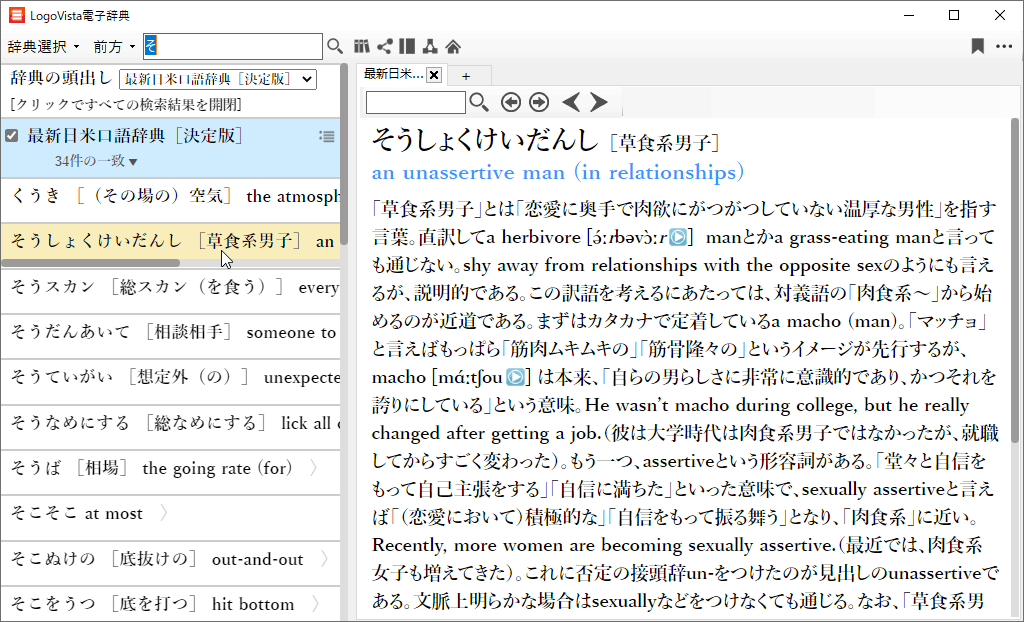Open the 前方 search mode dropdown
Screen dimensions: 1024x622
(x=114, y=47)
